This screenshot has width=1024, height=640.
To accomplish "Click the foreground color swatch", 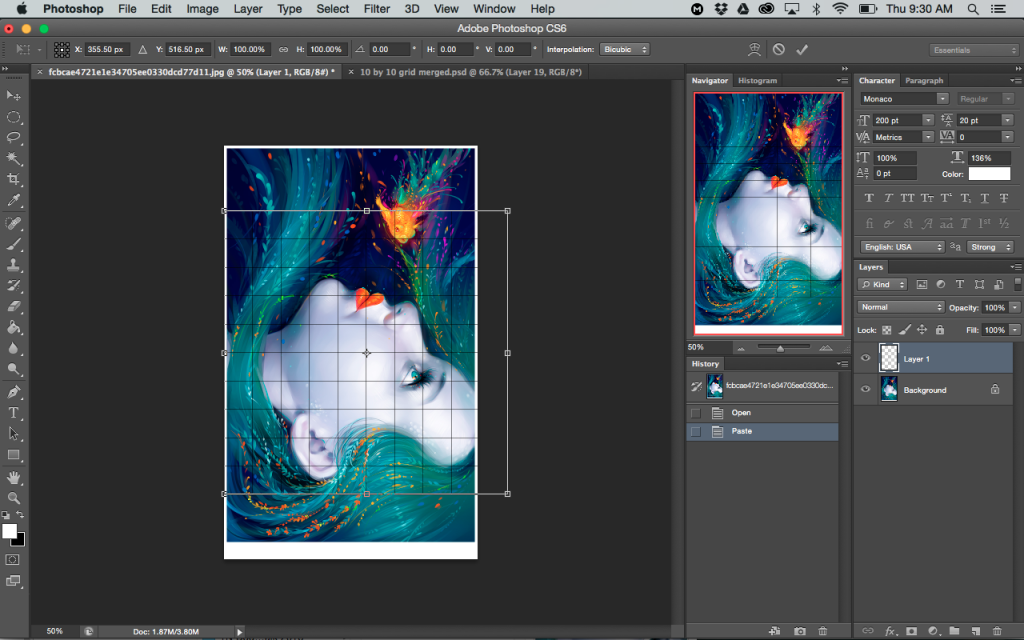I will coord(9,531).
